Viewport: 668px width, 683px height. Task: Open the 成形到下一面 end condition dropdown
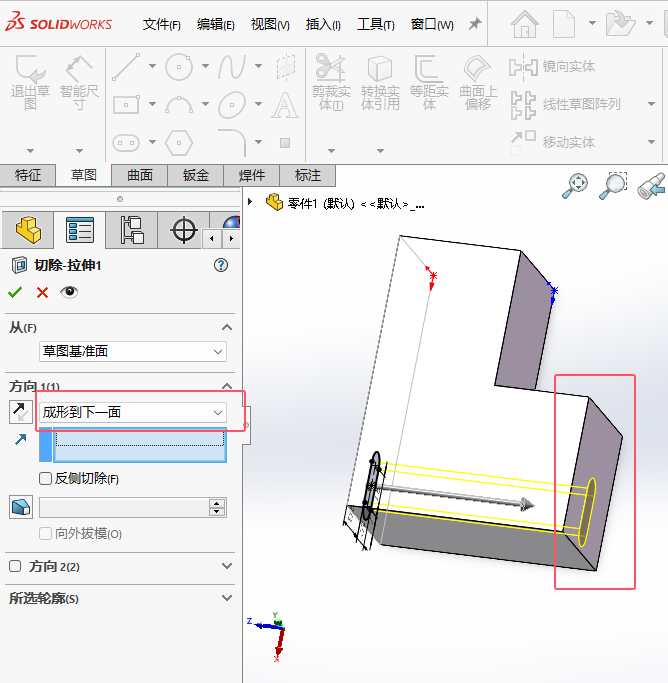[x=133, y=412]
